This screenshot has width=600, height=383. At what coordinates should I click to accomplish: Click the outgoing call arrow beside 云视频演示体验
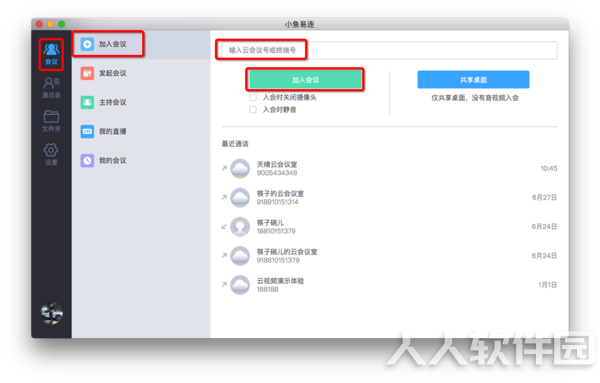coord(224,284)
